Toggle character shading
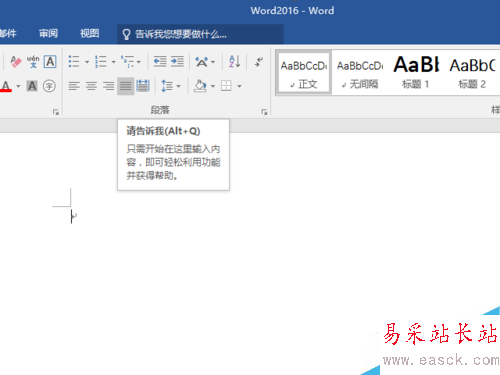This screenshot has height=375, width=500. pos(32,86)
